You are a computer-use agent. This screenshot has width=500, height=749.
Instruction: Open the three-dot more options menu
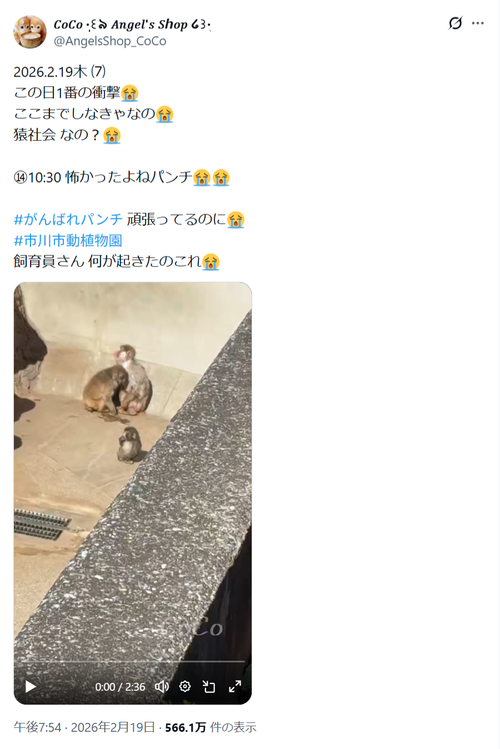[x=478, y=23]
